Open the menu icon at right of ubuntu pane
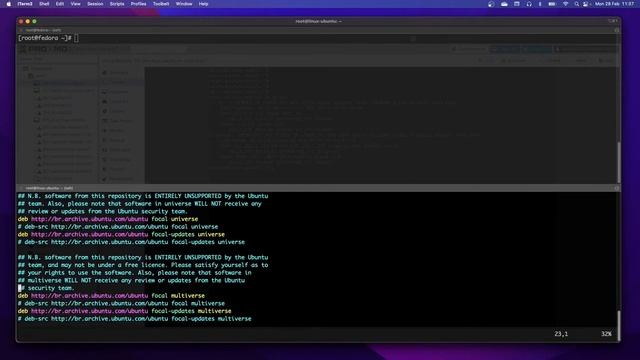Image resolution: width=640 pixels, height=360 pixels. click(617, 188)
